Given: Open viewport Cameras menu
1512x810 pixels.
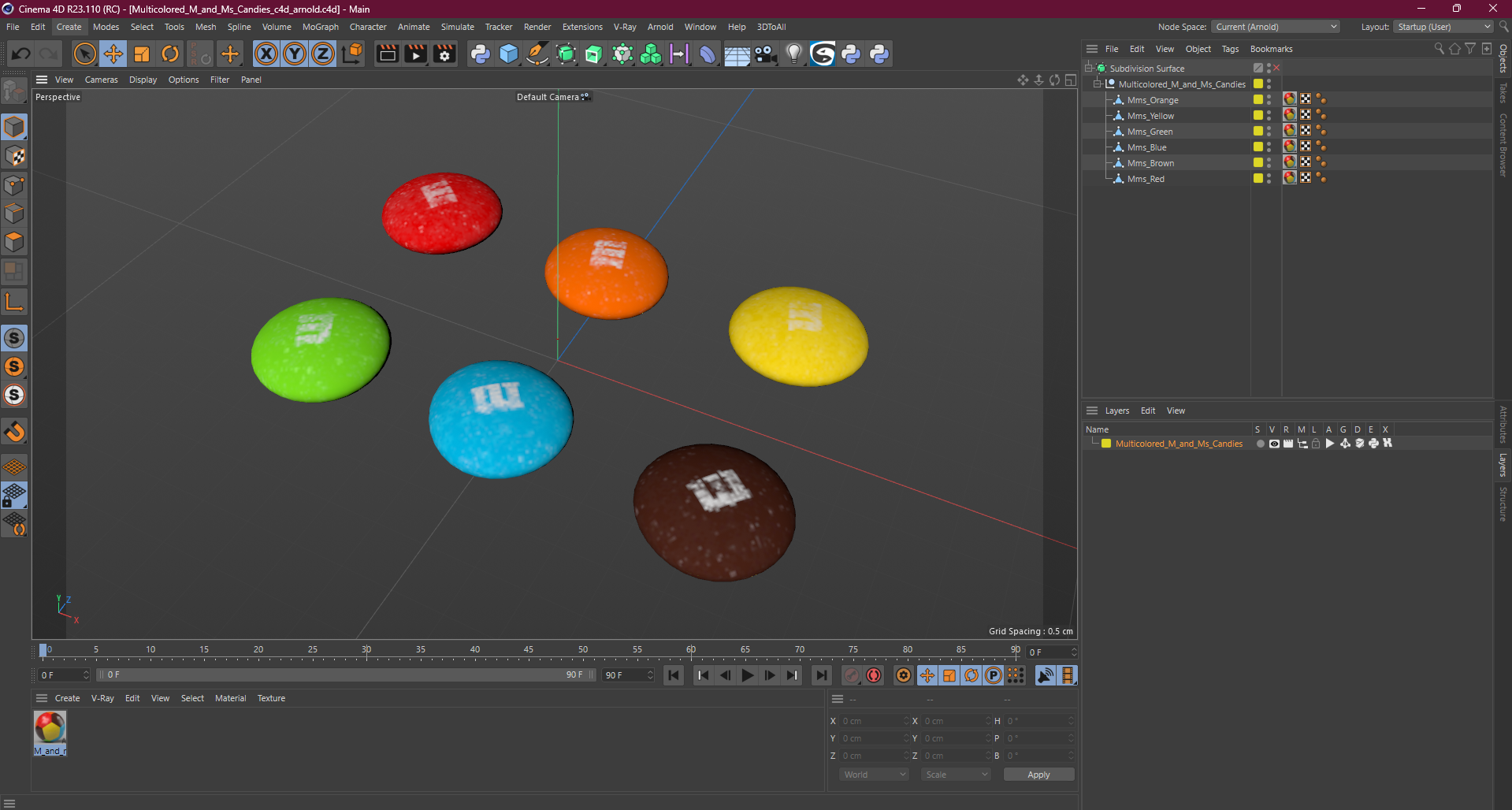Looking at the screenshot, I should tap(102, 80).
